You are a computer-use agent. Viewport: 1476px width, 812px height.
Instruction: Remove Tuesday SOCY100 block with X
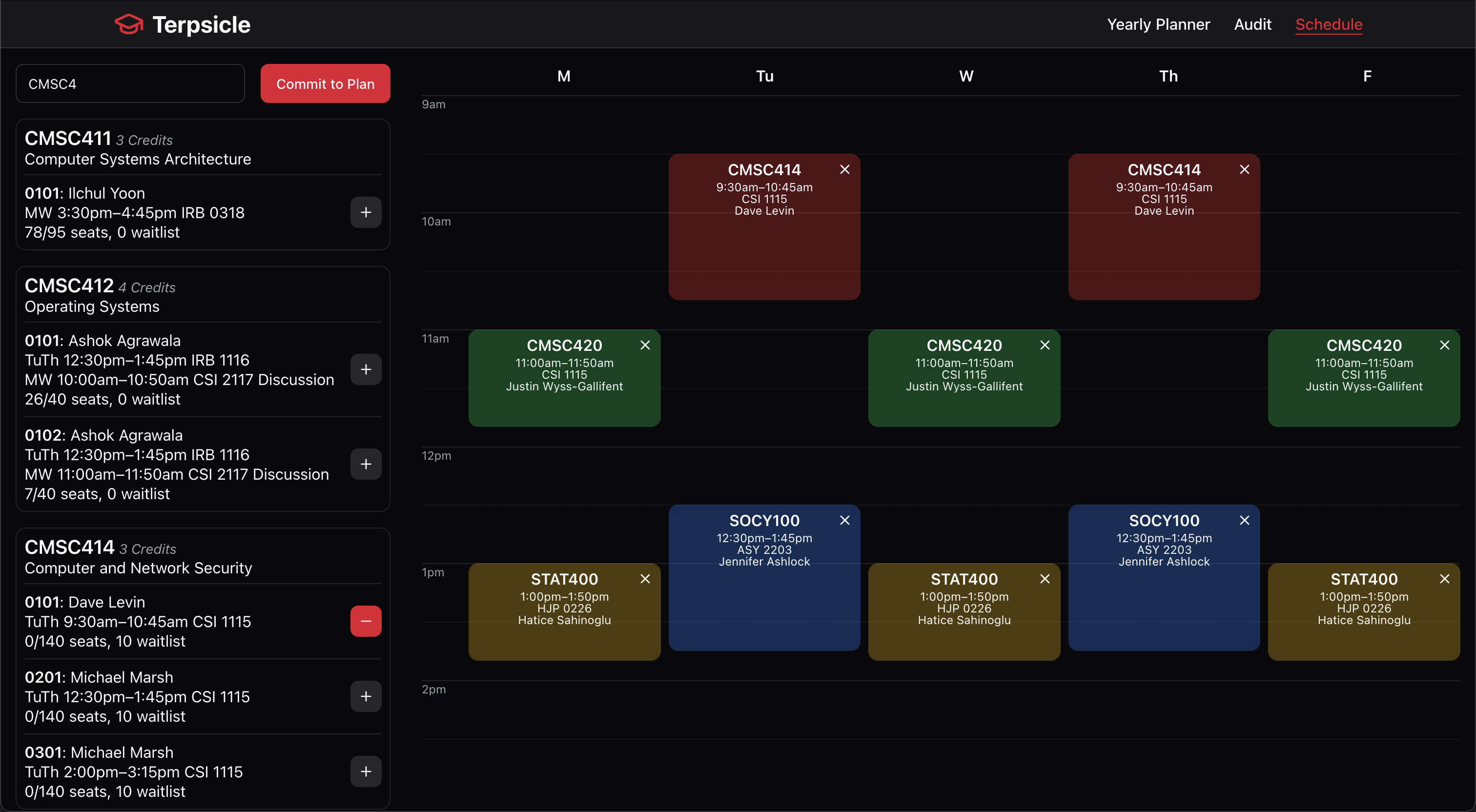click(844, 520)
